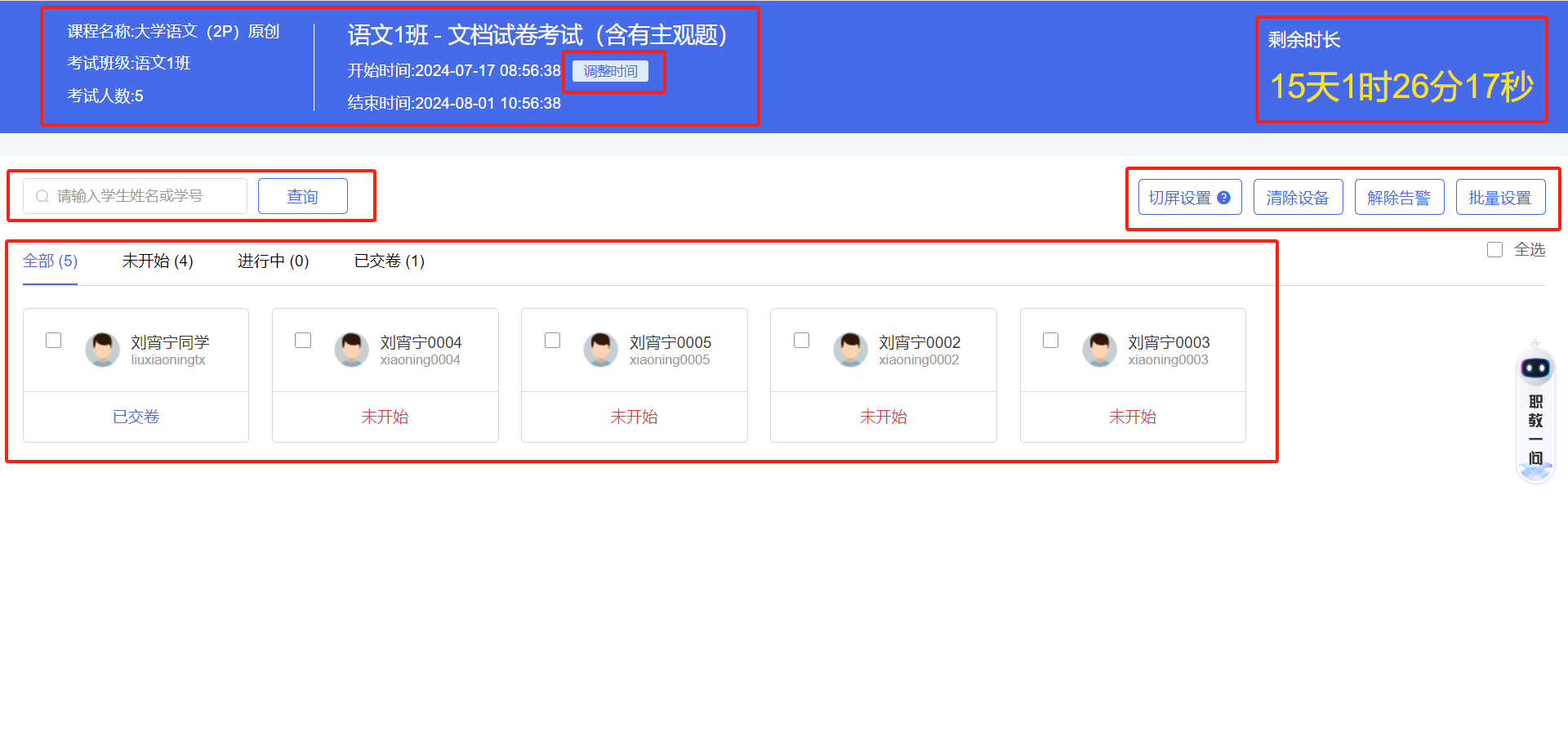Click 刘宵宁0004's avatar picture
This screenshot has height=745, width=1568.
tap(351, 349)
